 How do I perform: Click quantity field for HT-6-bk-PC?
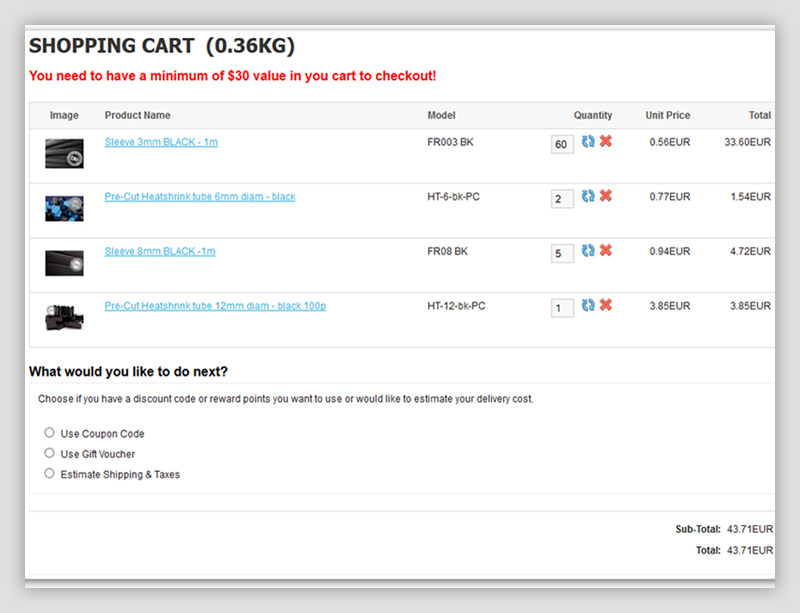pyautogui.click(x=561, y=199)
